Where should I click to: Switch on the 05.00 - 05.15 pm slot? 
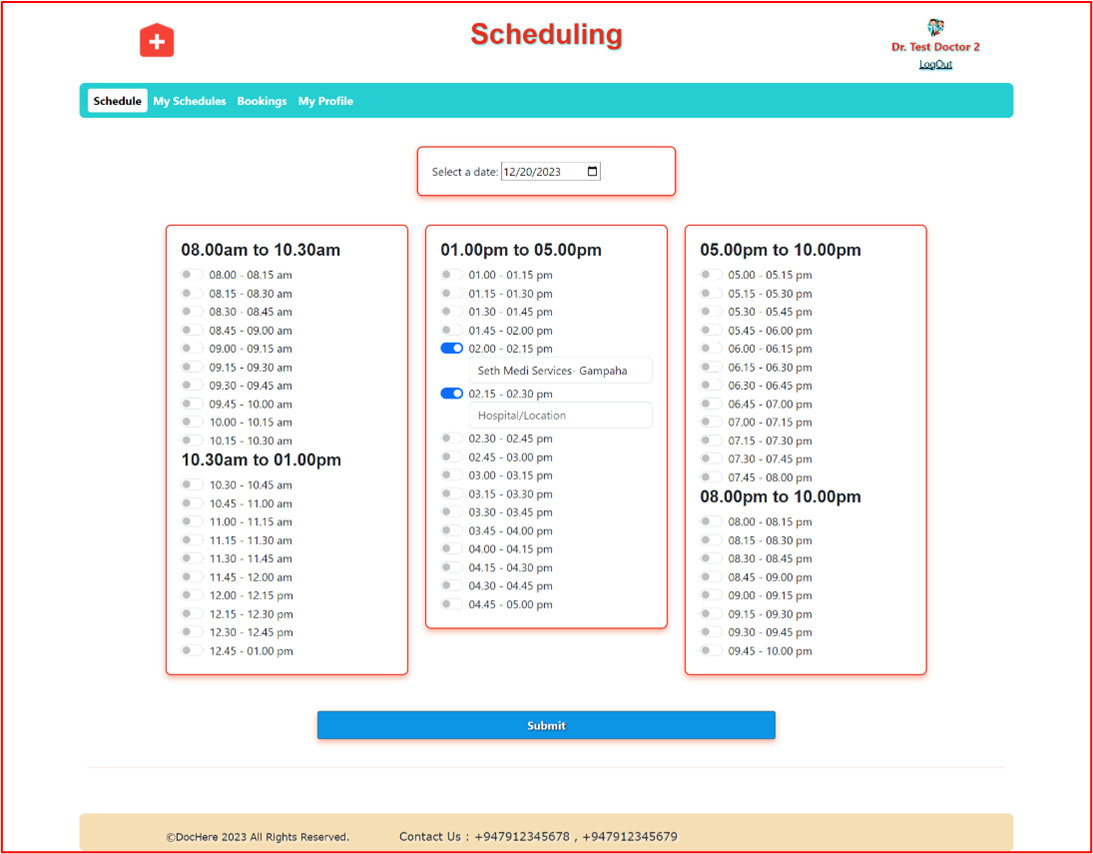click(711, 275)
